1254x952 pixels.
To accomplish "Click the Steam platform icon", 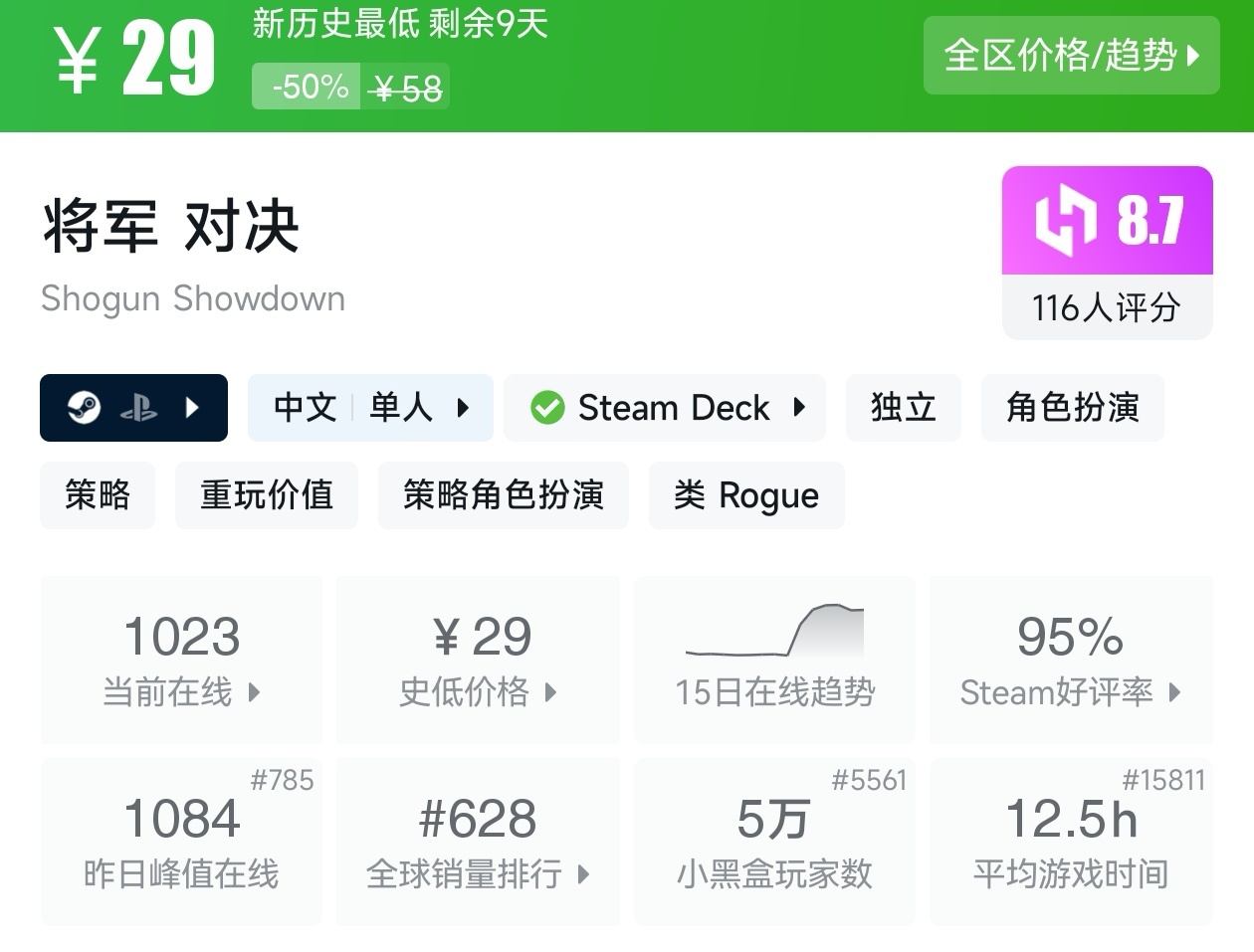I will coord(84,408).
